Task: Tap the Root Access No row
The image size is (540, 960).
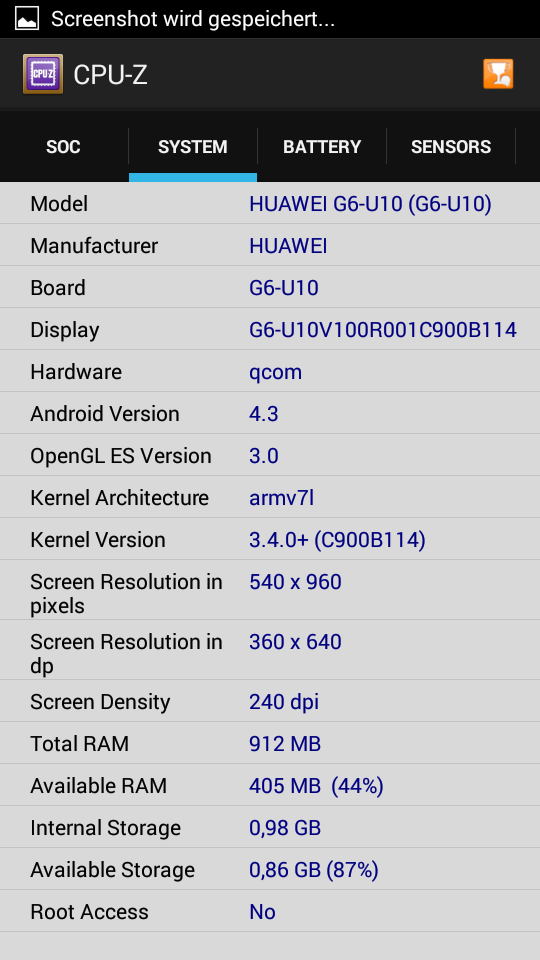Action: tap(270, 912)
